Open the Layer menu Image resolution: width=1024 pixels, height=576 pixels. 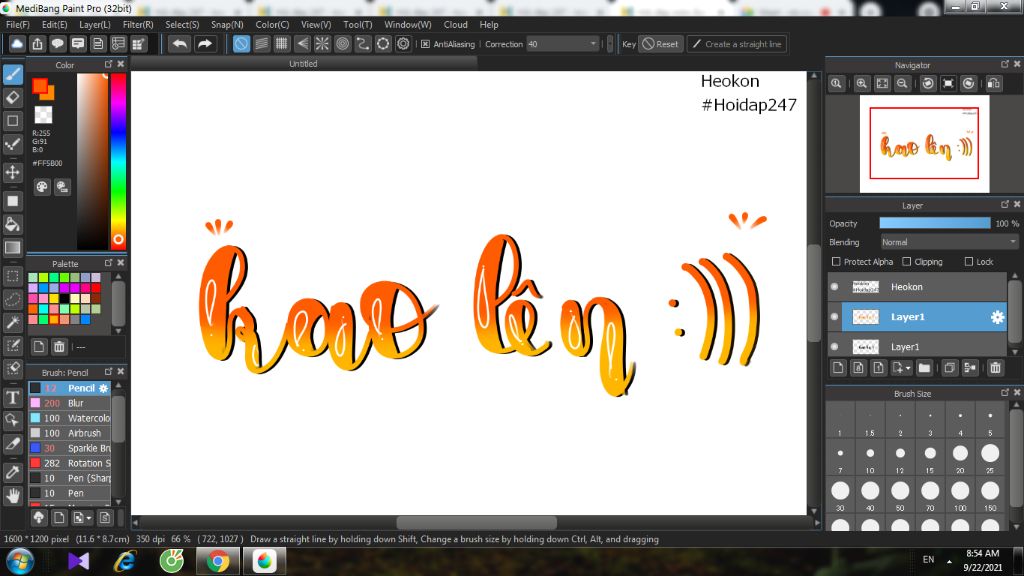[95, 24]
